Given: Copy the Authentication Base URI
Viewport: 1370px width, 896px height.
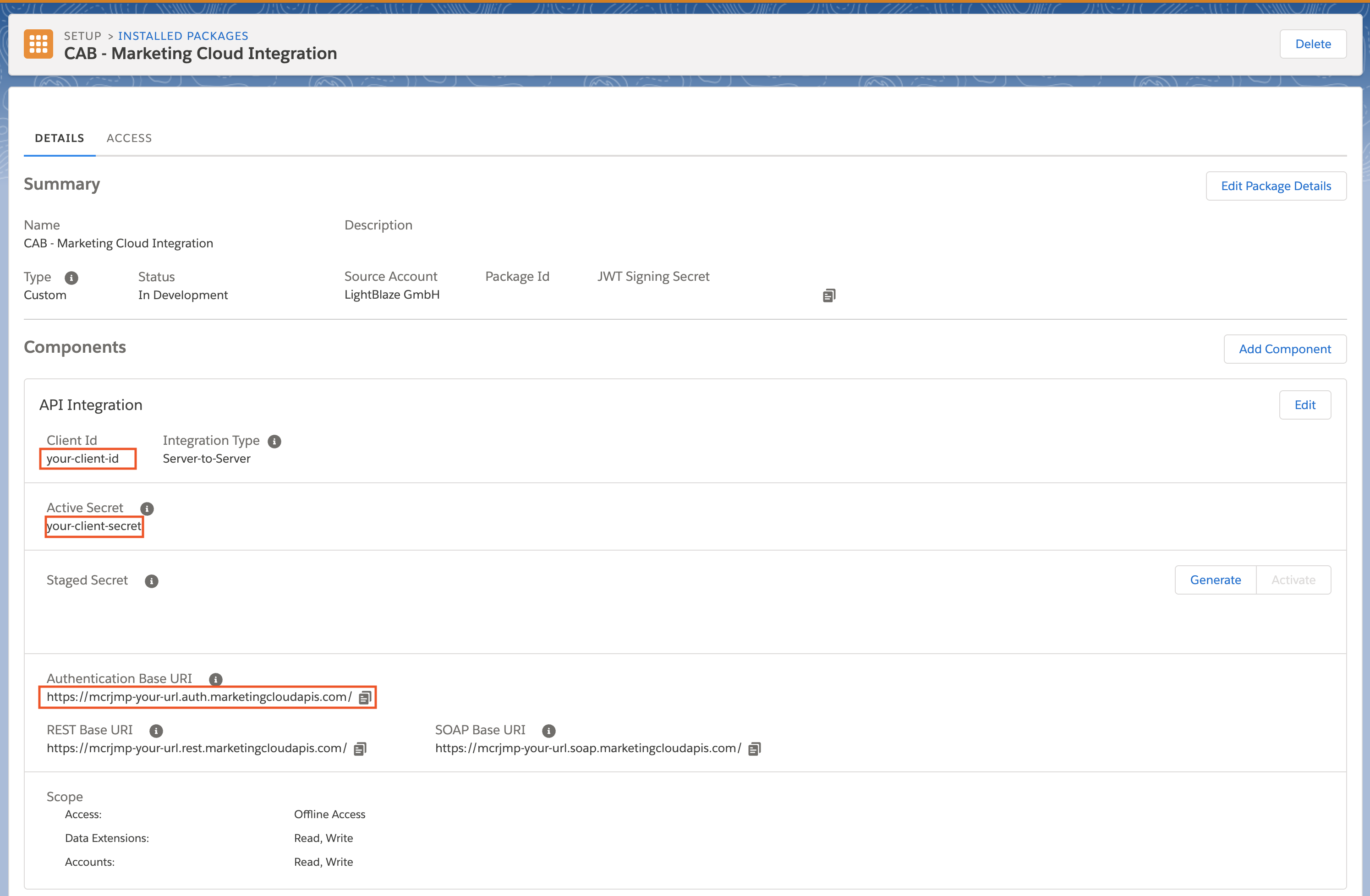Looking at the screenshot, I should 365,698.
